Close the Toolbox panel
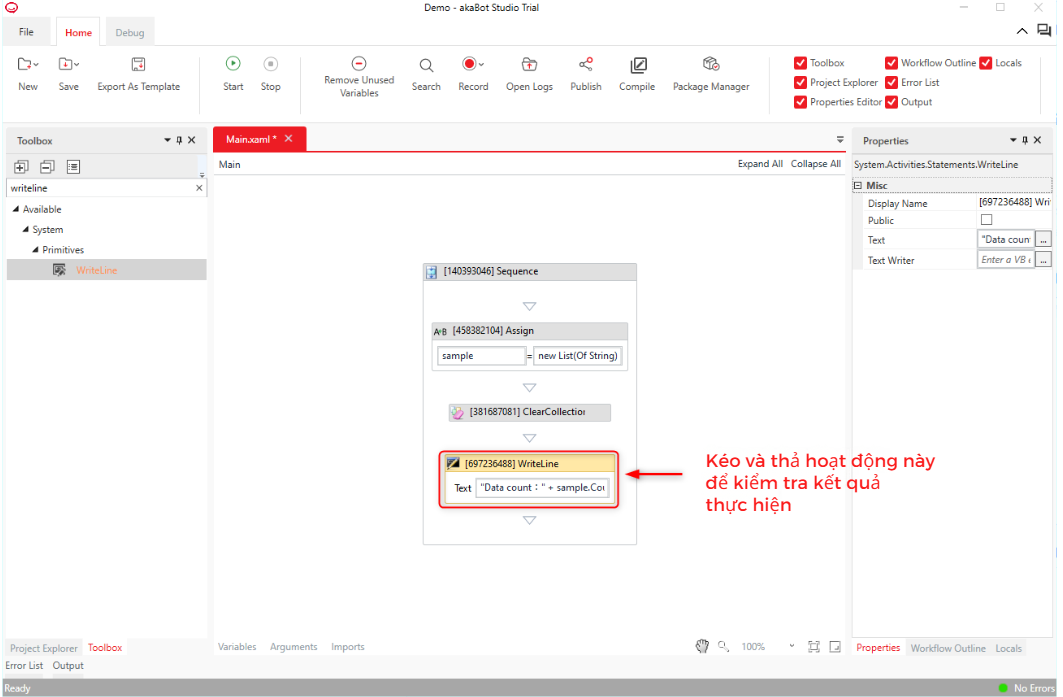 coord(192,140)
